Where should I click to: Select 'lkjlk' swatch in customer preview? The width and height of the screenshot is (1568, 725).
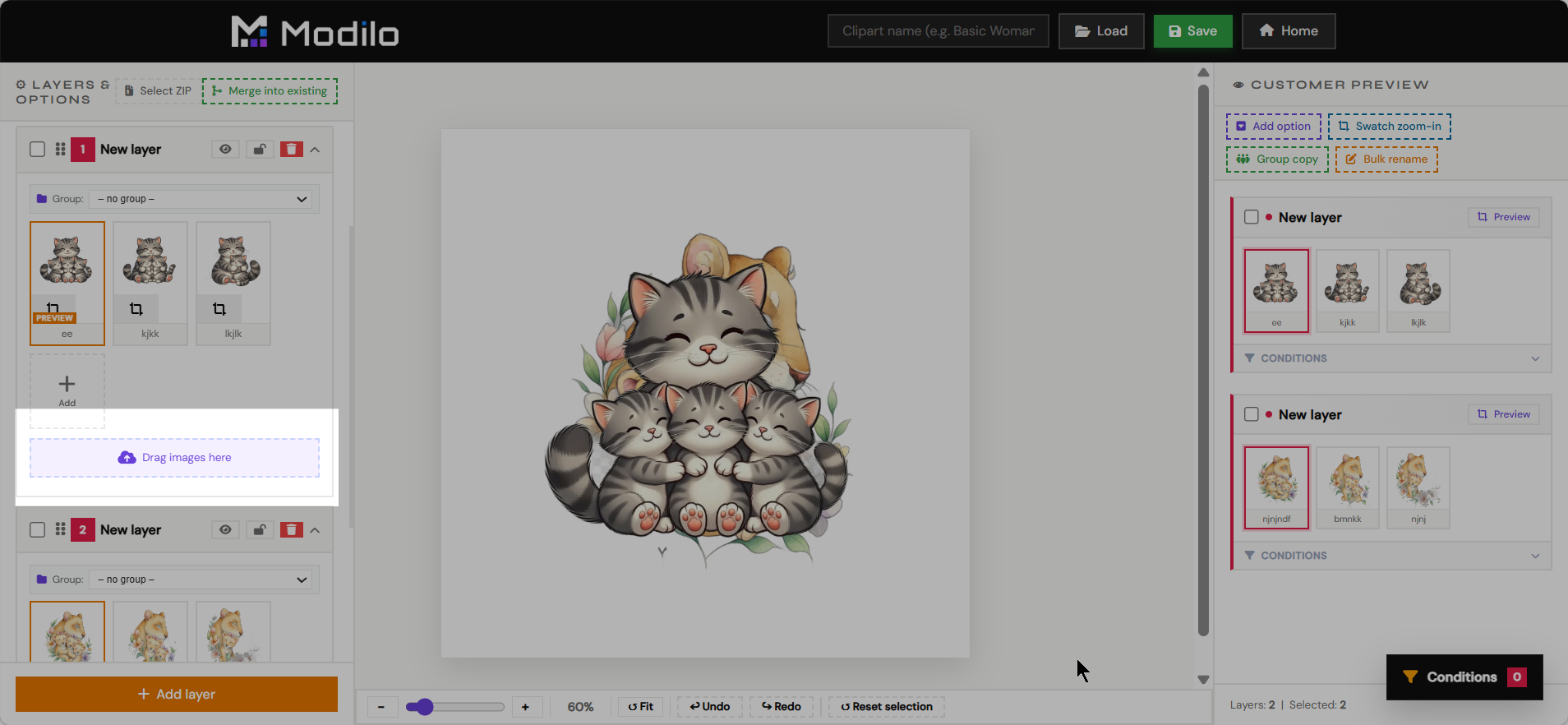pyautogui.click(x=1418, y=291)
